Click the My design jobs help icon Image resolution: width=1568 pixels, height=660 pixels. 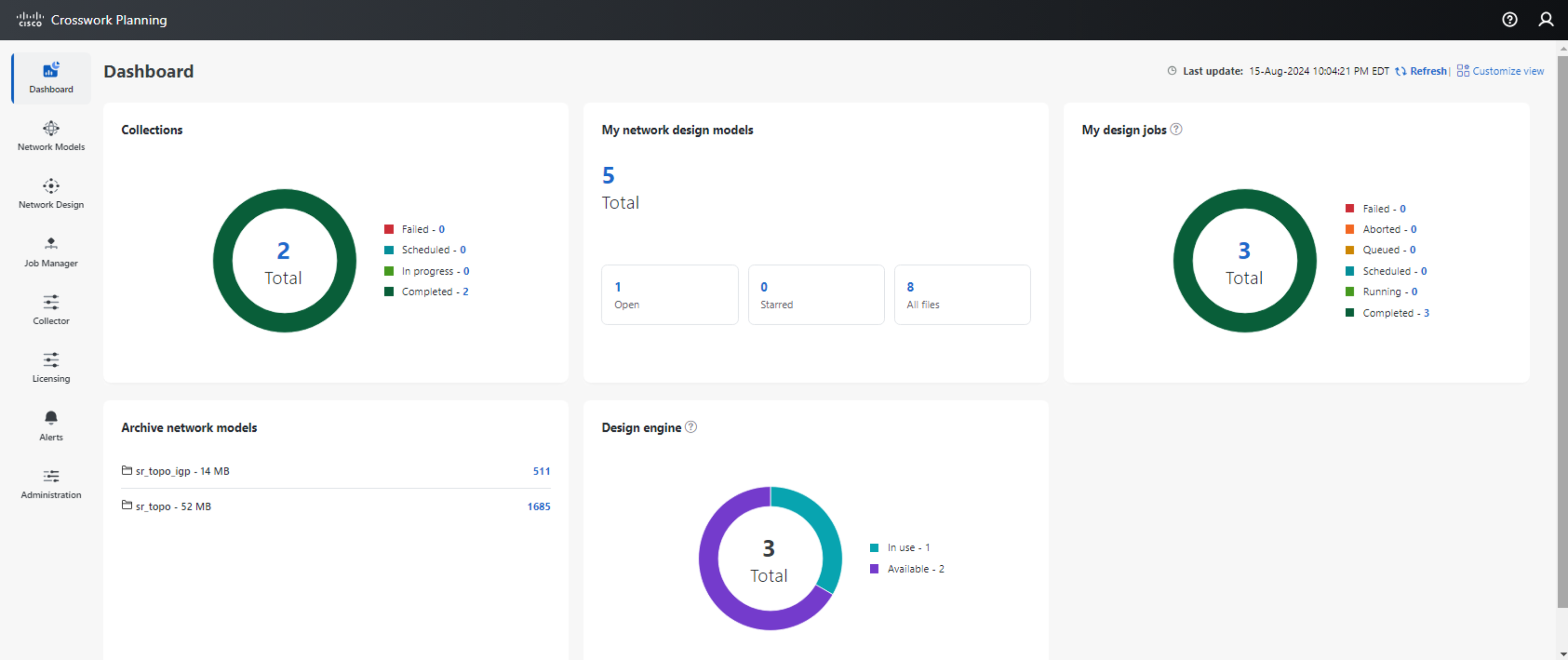click(x=1177, y=129)
